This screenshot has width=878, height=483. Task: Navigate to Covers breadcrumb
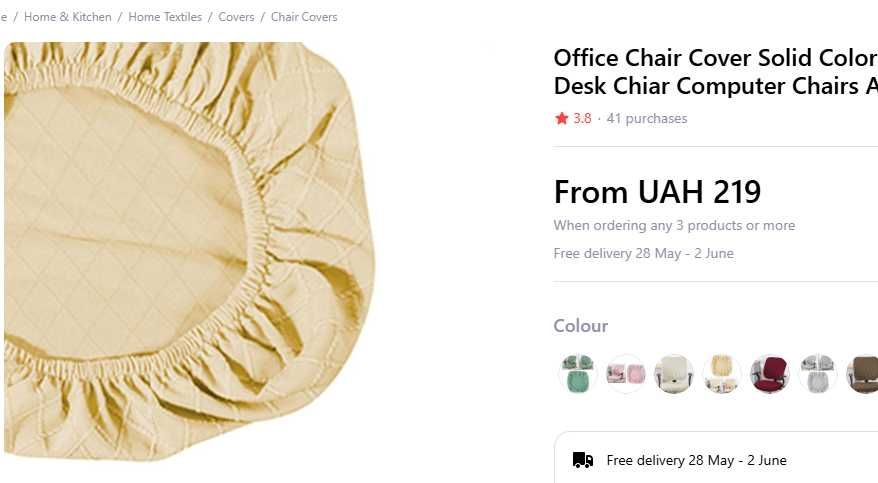tap(236, 17)
